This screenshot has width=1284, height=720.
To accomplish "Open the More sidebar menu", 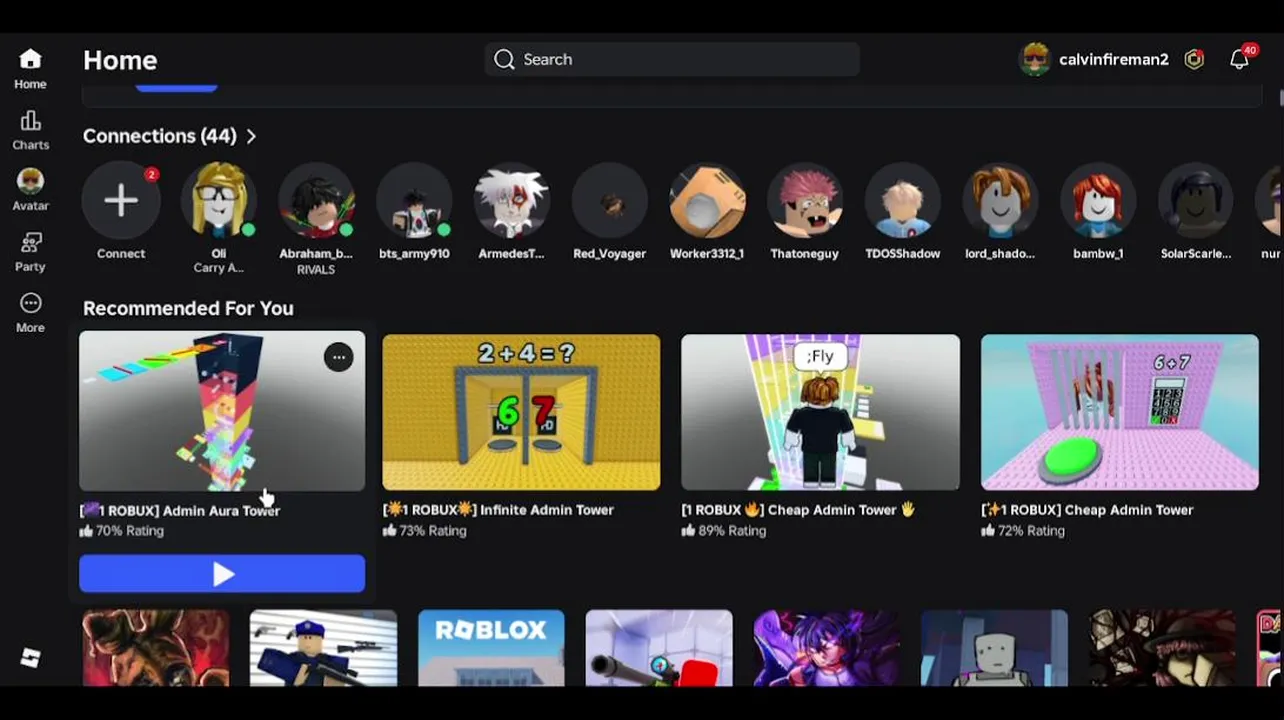I will [30, 312].
